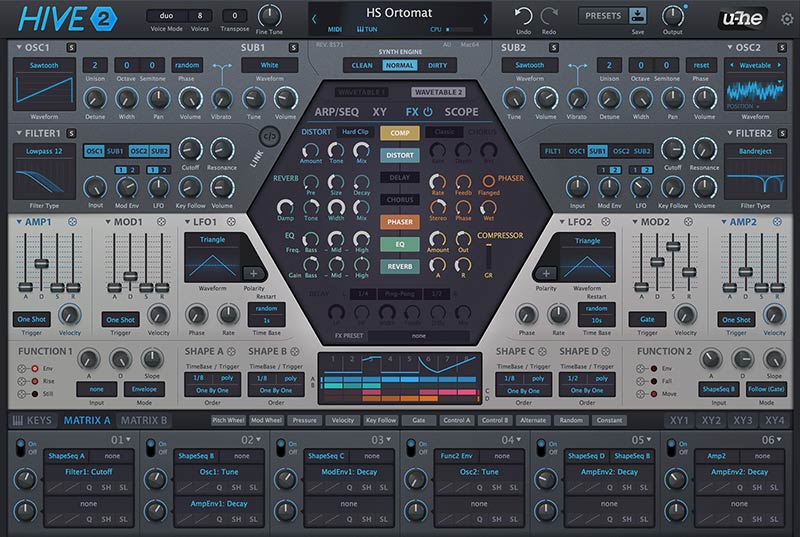Click the FILTER1 solo S button
The width and height of the screenshot is (800, 537).
[71, 133]
